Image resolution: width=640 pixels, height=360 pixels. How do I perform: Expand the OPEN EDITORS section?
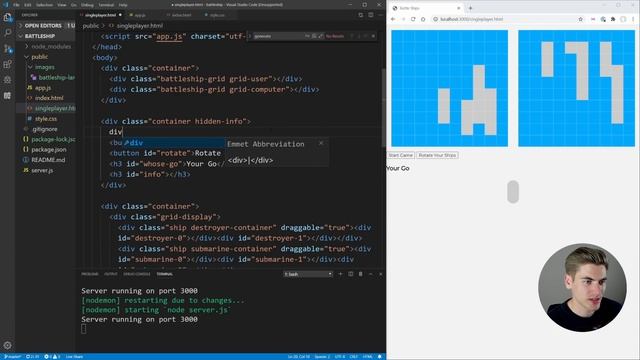coord(46,25)
